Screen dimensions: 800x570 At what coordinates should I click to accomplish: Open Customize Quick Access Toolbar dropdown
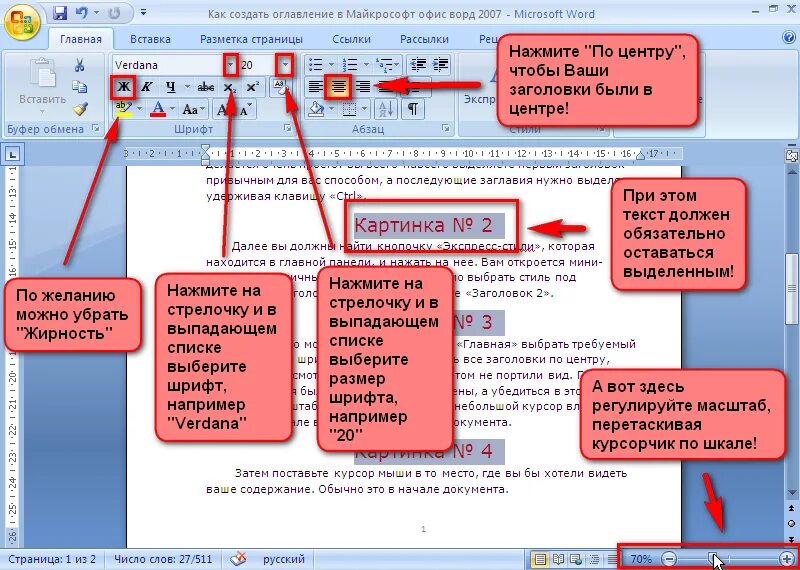pyautogui.click(x=143, y=13)
